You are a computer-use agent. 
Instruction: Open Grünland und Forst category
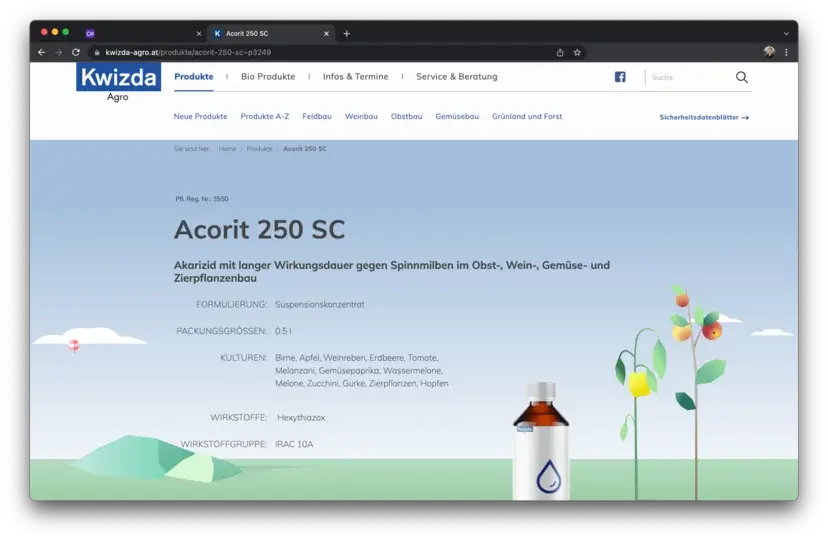tap(527, 116)
